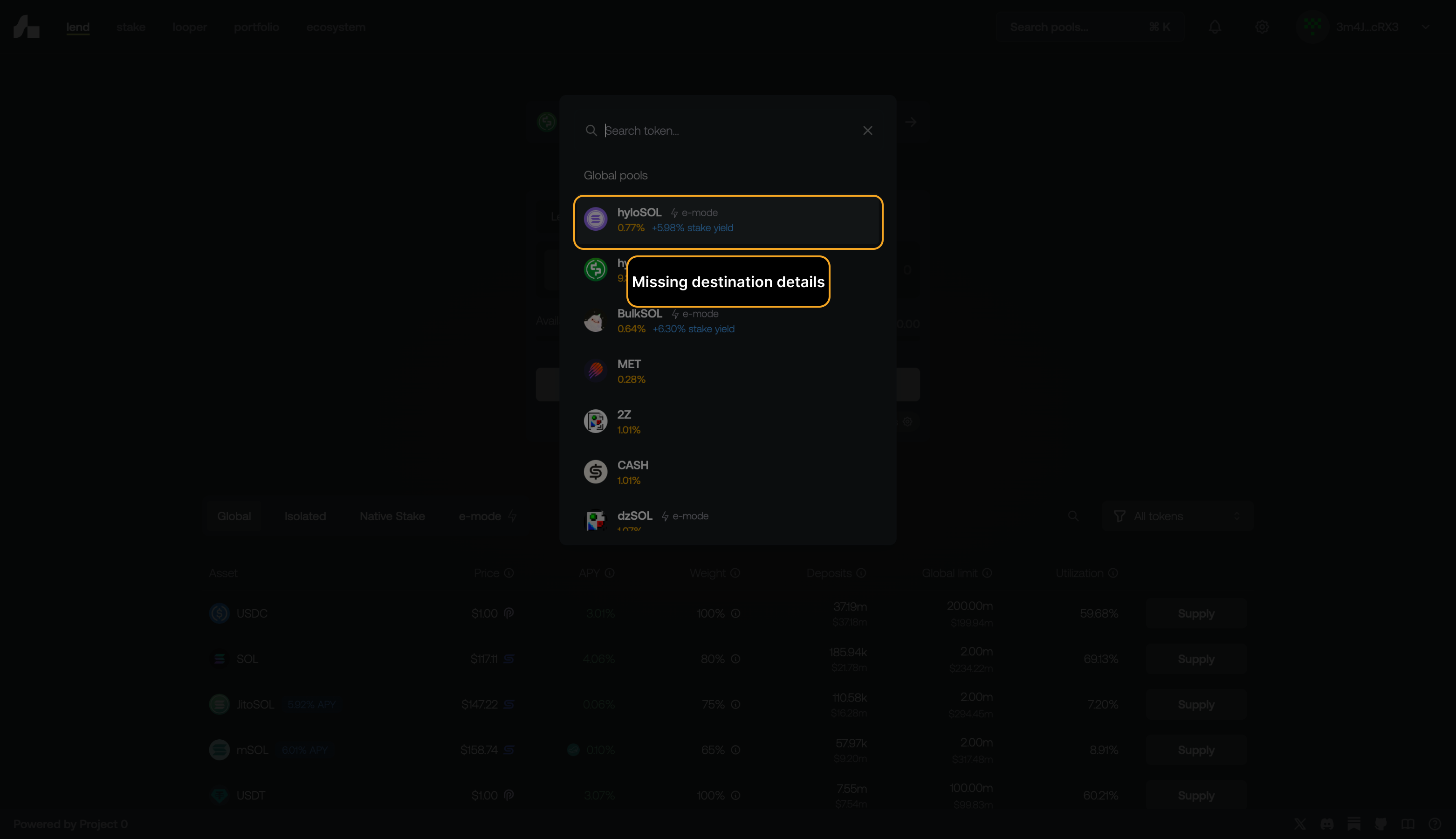Switch to the e-mode filter
Viewport: 1456px width, 839px height.
[487, 516]
